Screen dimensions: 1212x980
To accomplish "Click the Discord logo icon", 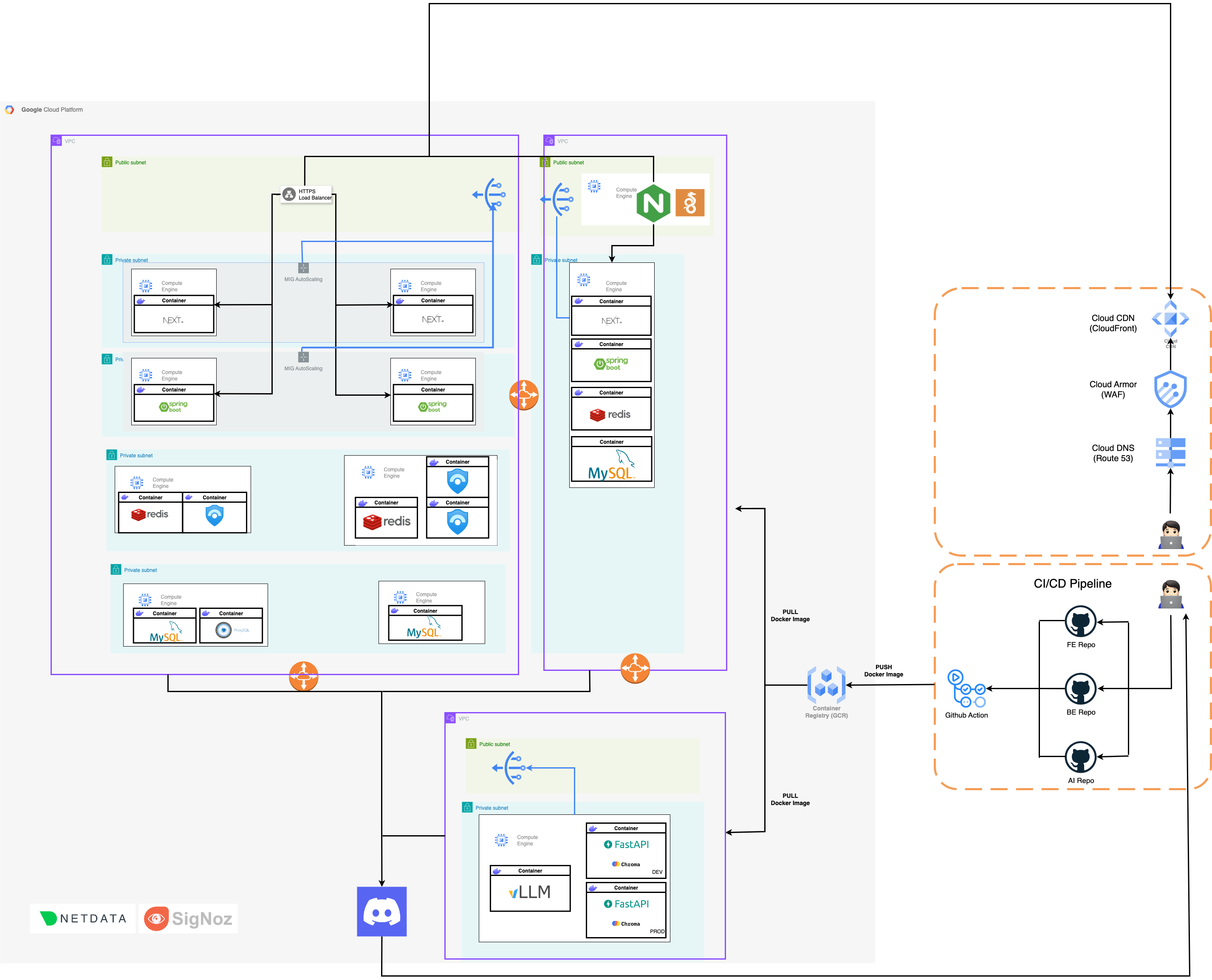I will tap(381, 911).
